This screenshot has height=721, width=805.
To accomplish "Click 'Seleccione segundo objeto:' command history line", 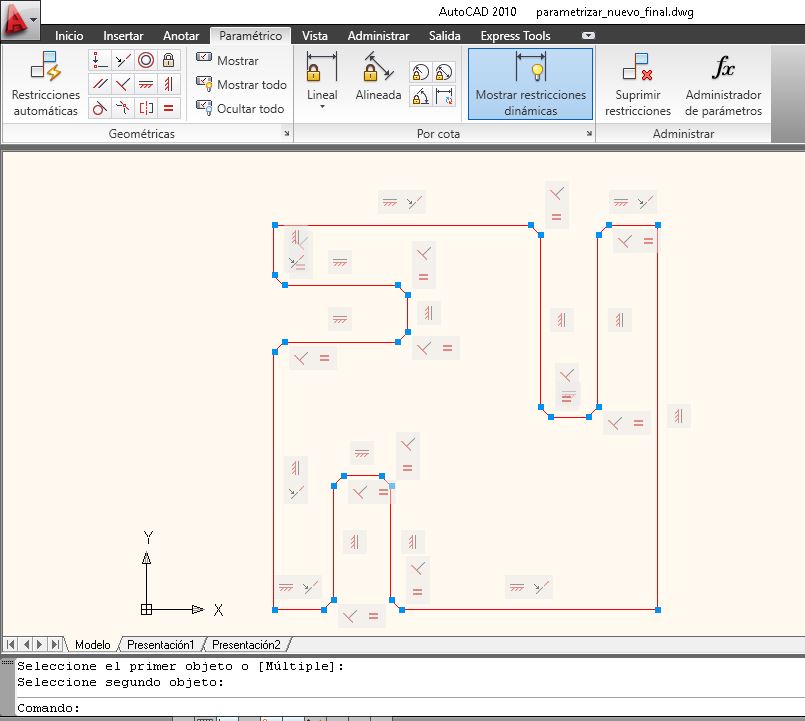I will pyautogui.click(x=121, y=682).
